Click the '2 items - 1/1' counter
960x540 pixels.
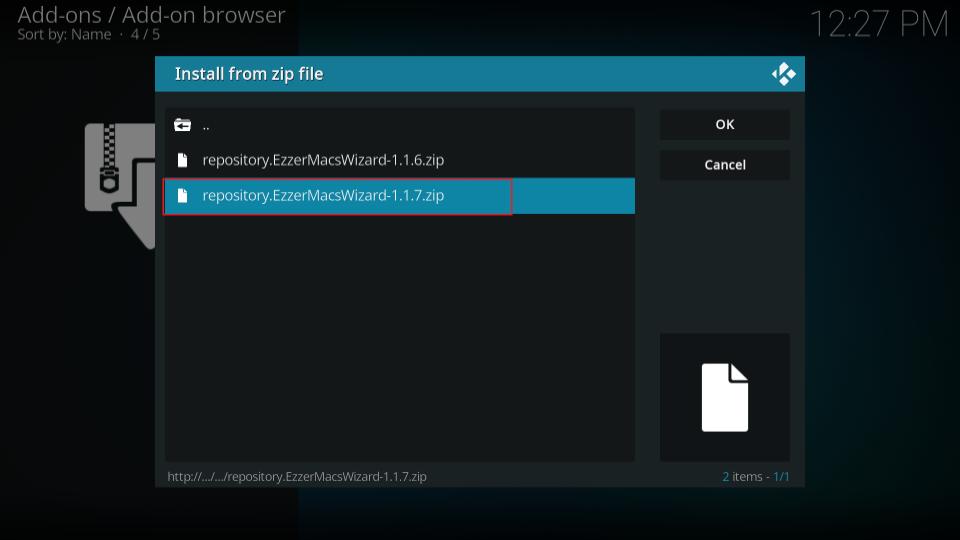756,476
